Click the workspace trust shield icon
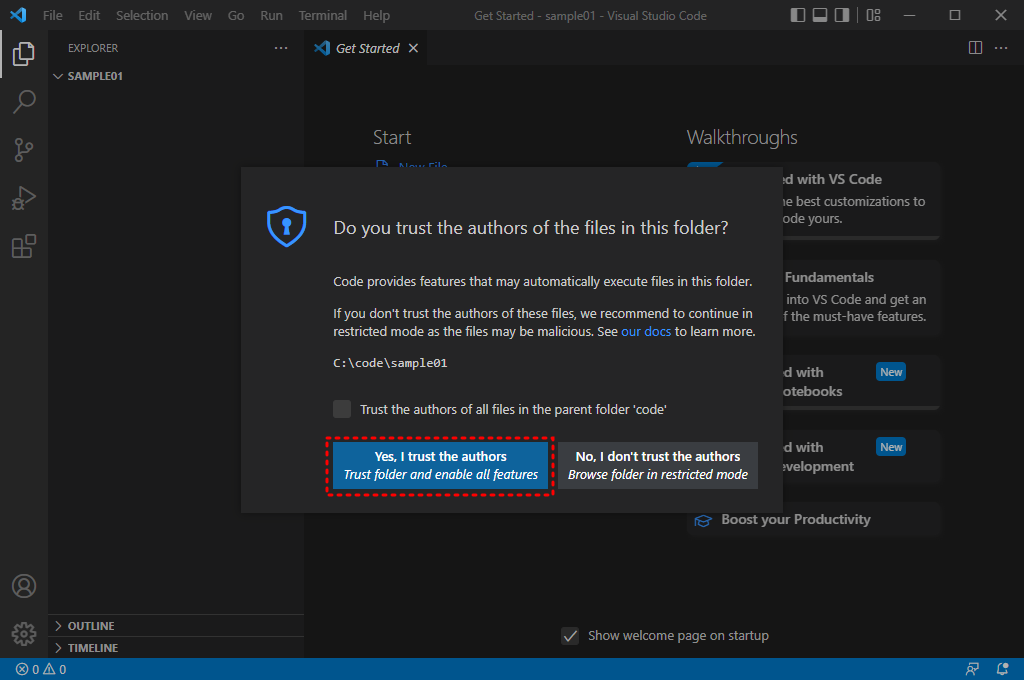 [x=286, y=227]
